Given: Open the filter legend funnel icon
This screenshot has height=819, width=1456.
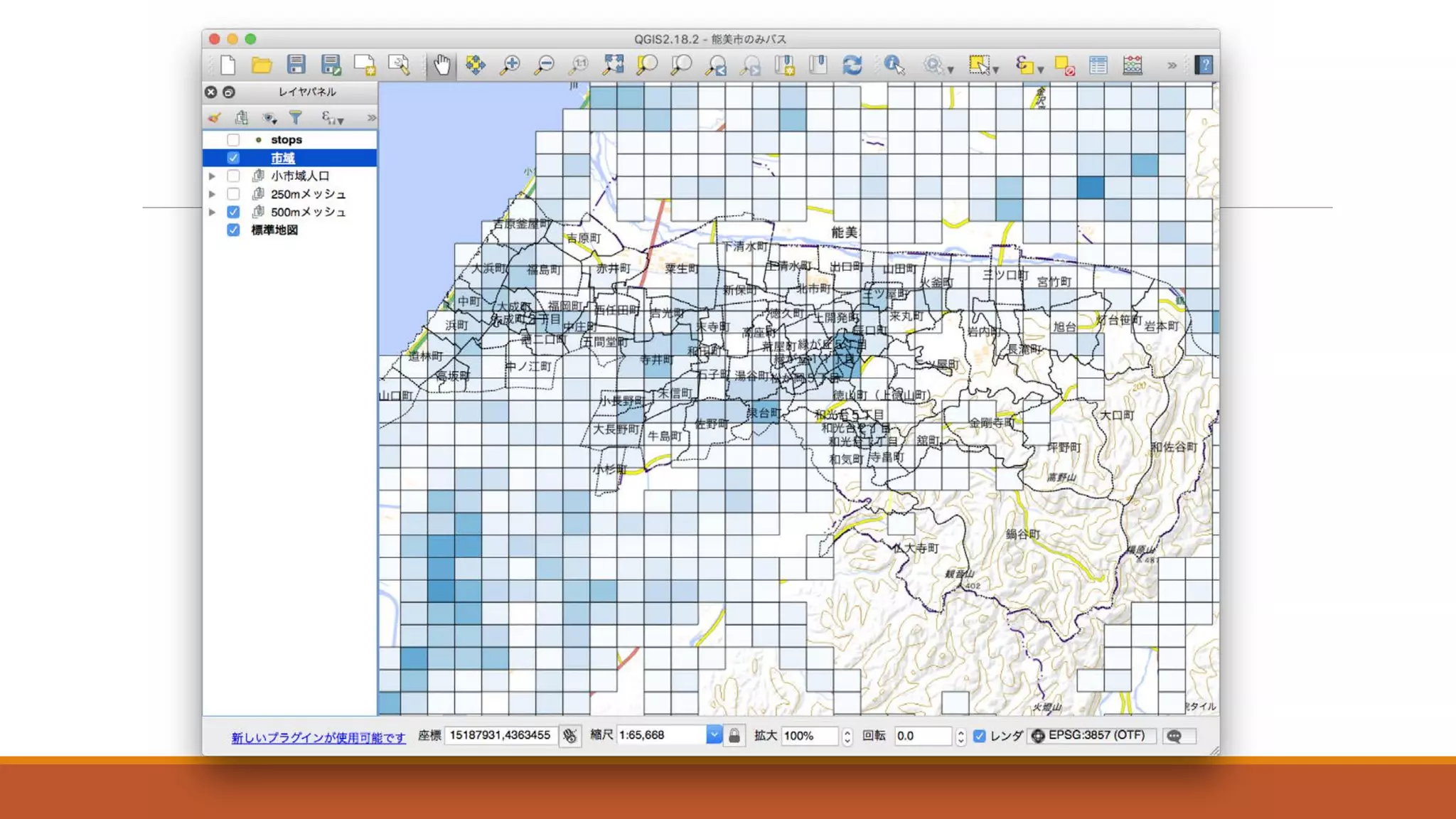Looking at the screenshot, I should coord(296,117).
